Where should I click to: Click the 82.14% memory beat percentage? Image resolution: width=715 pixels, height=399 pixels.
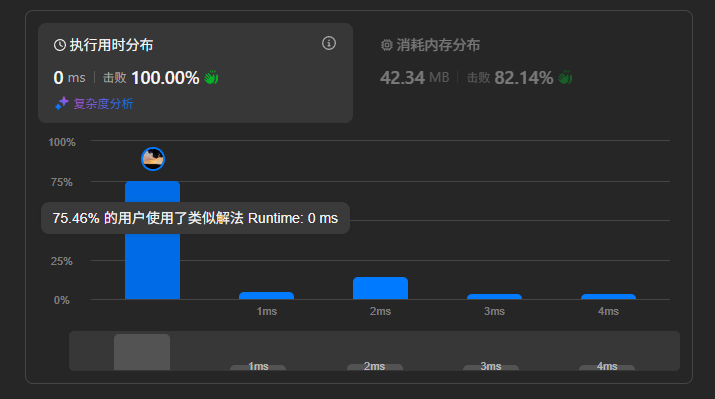coord(523,78)
